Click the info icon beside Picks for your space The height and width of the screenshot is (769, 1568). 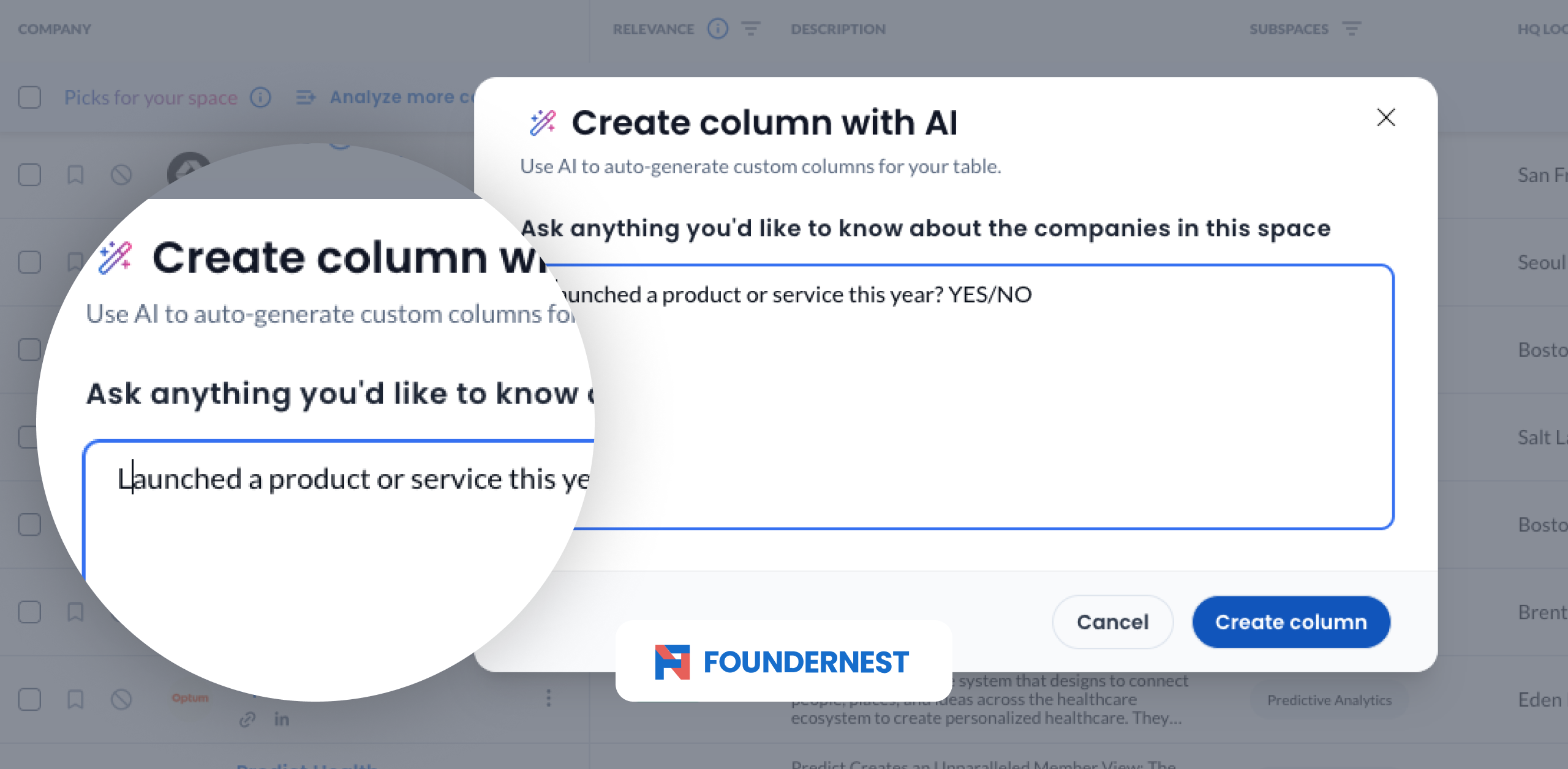tap(260, 97)
